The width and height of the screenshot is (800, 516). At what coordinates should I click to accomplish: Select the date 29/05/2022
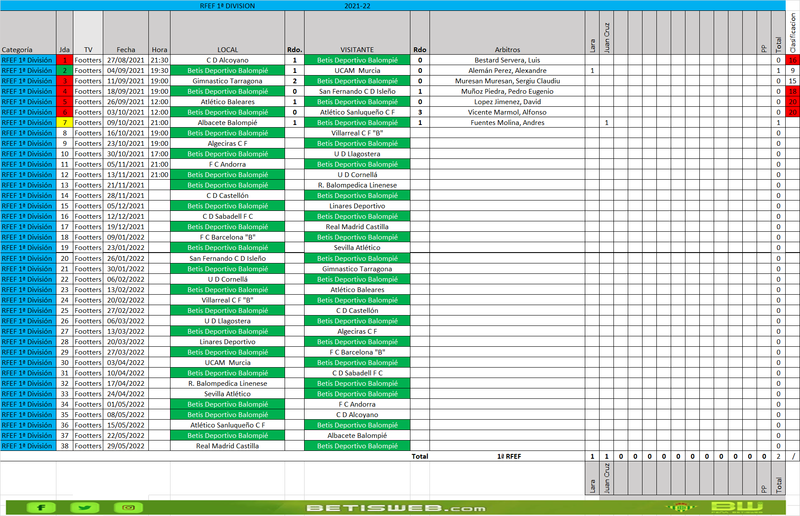coord(126,446)
